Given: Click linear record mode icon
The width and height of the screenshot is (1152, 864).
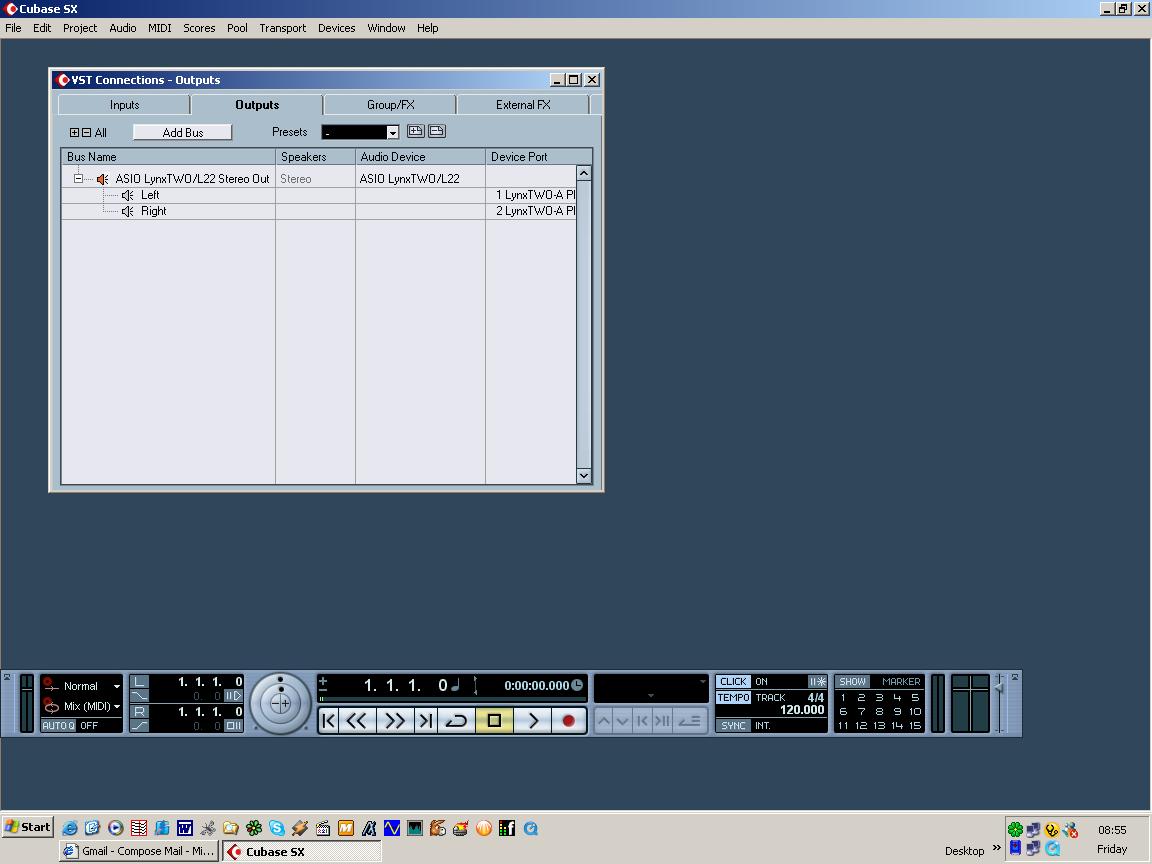Looking at the screenshot, I should (x=51, y=685).
